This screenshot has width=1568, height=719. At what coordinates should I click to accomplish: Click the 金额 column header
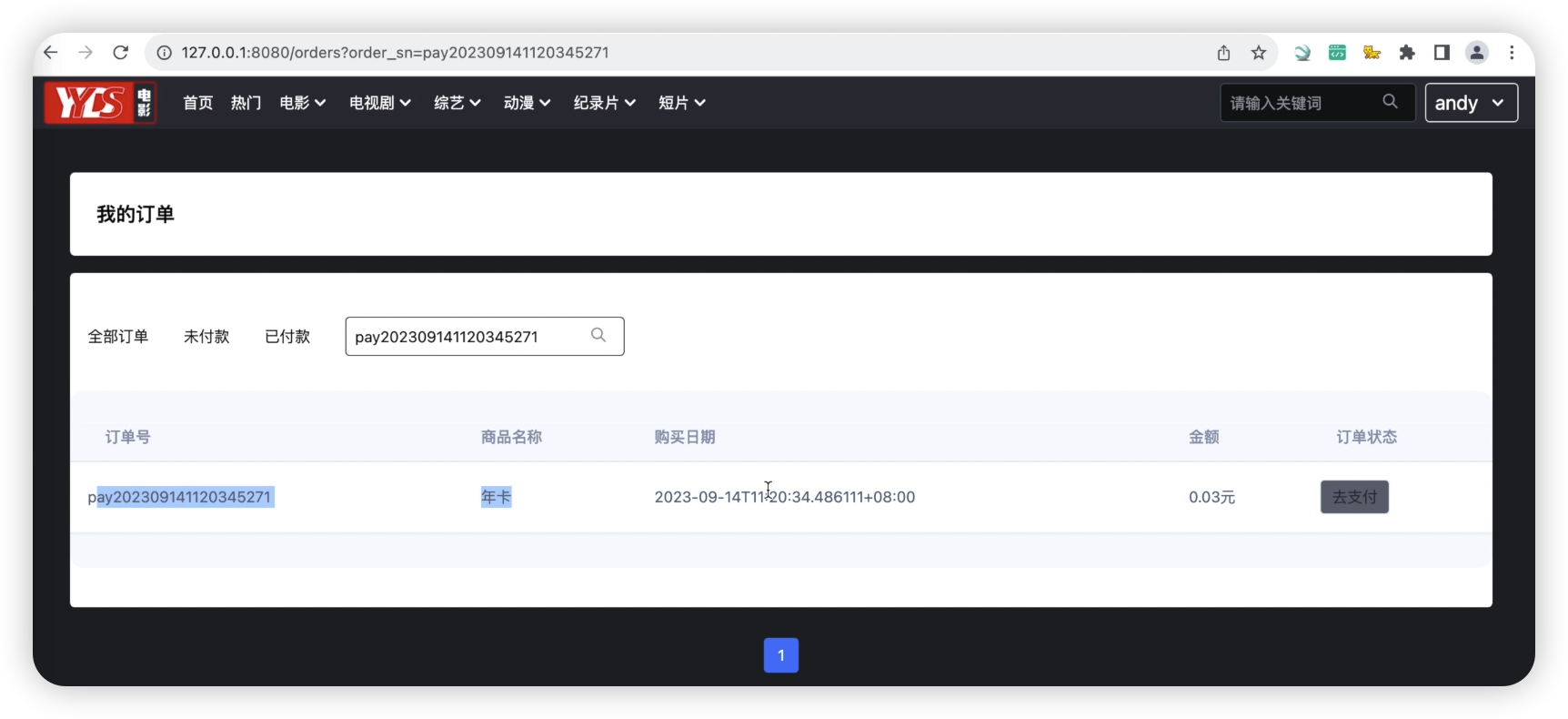pos(1203,437)
